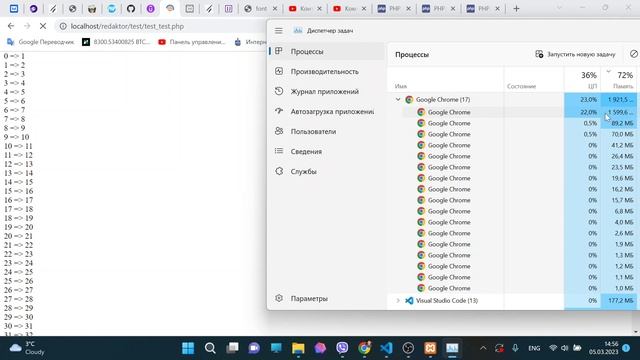Stop loading the page in Chrome
640x360 pixels.
coord(43,26)
